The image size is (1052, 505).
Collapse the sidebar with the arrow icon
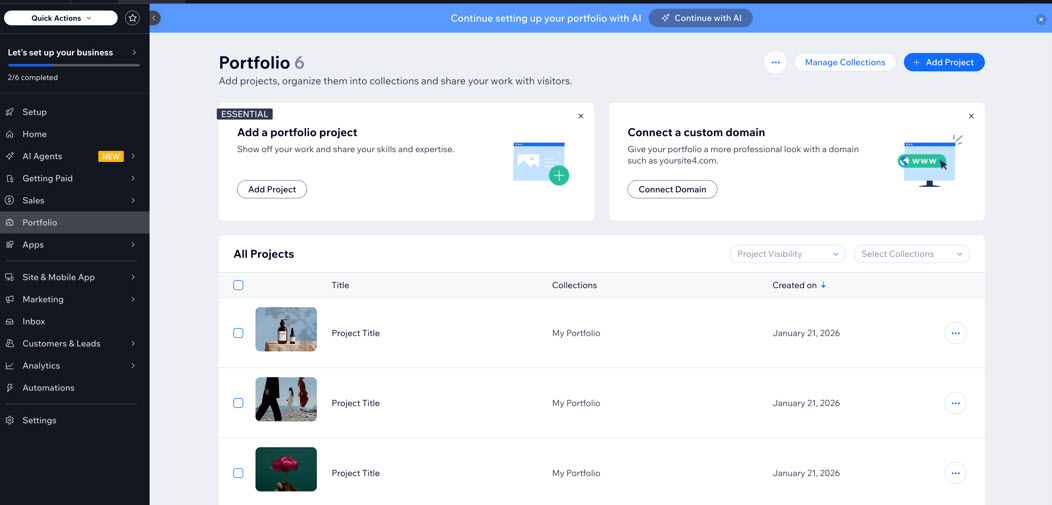tap(154, 18)
